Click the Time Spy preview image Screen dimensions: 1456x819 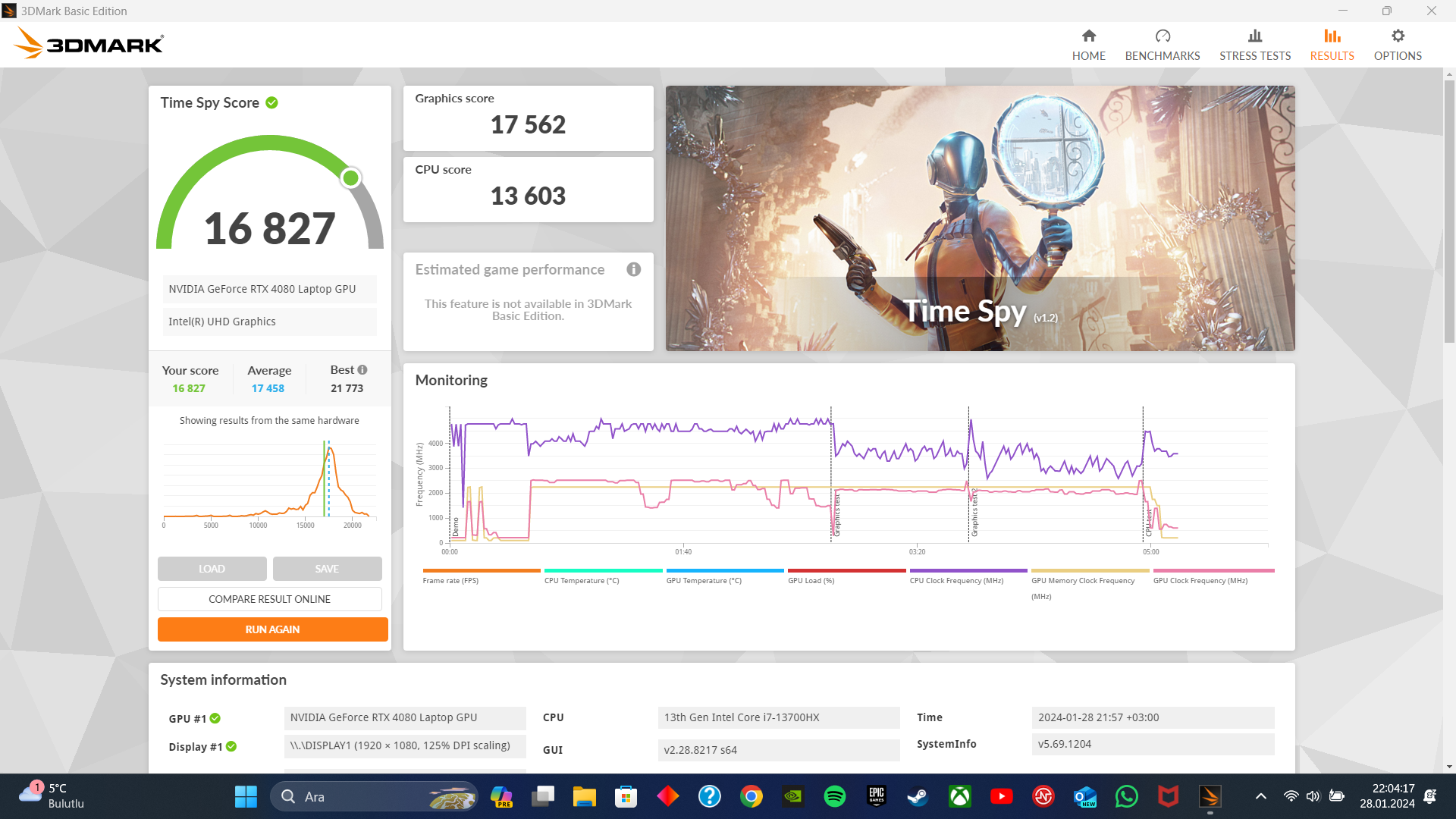coord(980,218)
